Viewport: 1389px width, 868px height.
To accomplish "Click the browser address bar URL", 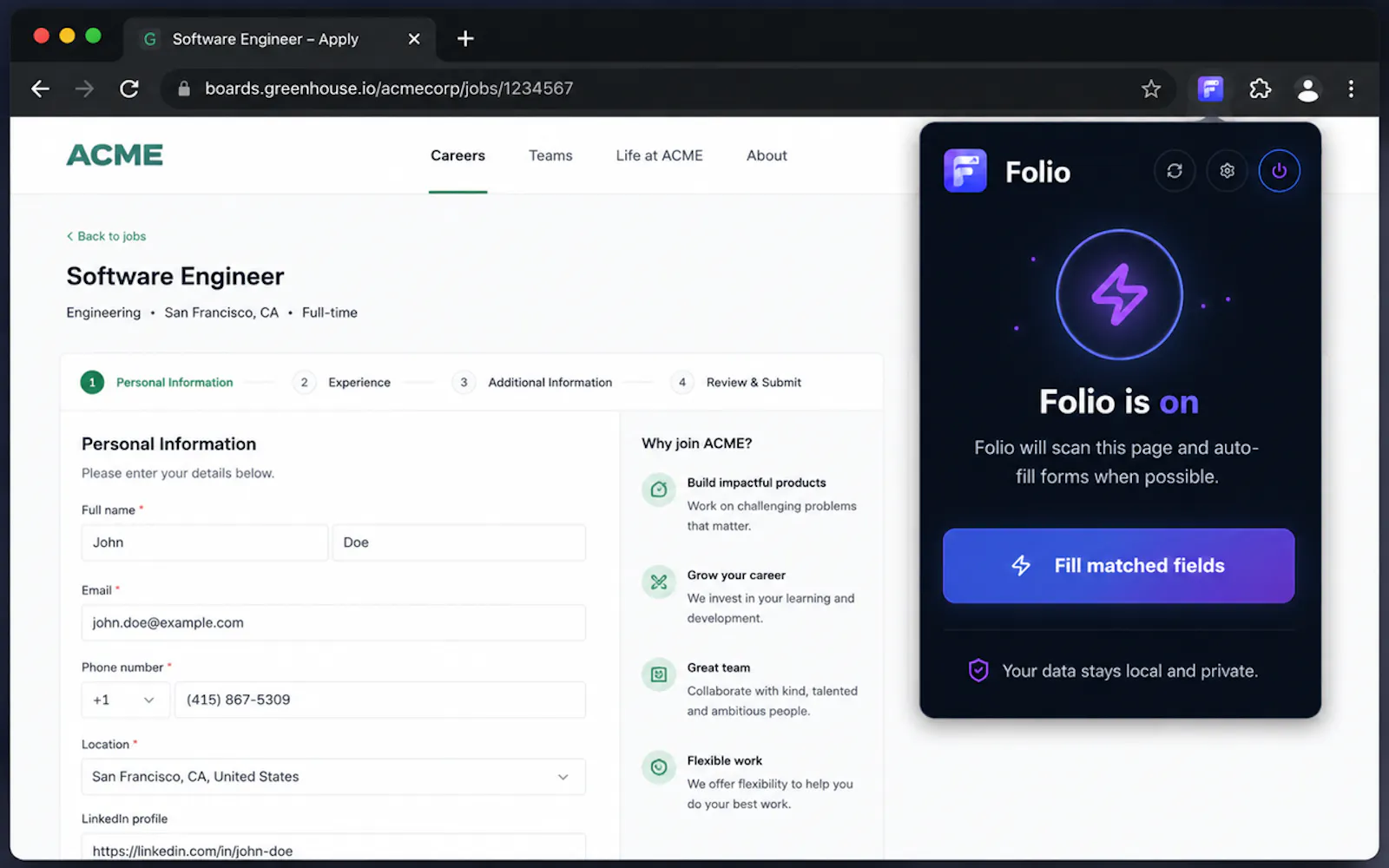I will (x=389, y=89).
